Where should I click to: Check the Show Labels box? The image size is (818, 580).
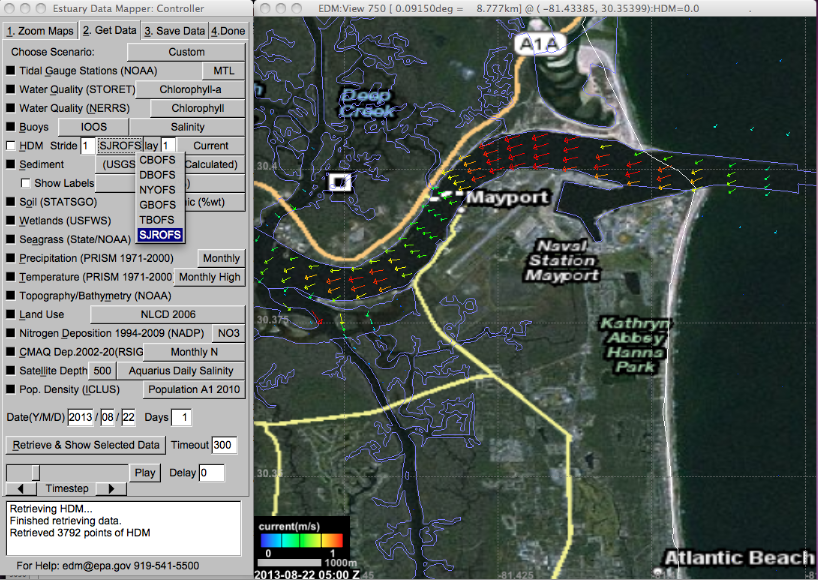[x=26, y=183]
